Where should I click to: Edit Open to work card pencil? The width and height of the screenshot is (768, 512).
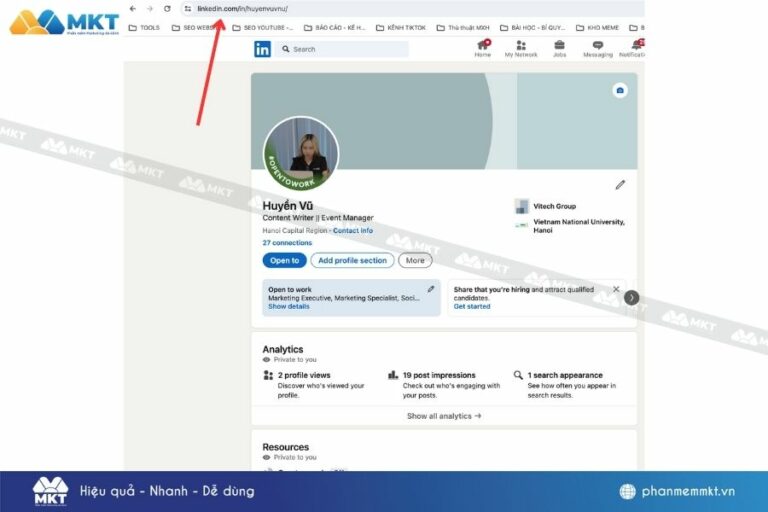pos(431,289)
